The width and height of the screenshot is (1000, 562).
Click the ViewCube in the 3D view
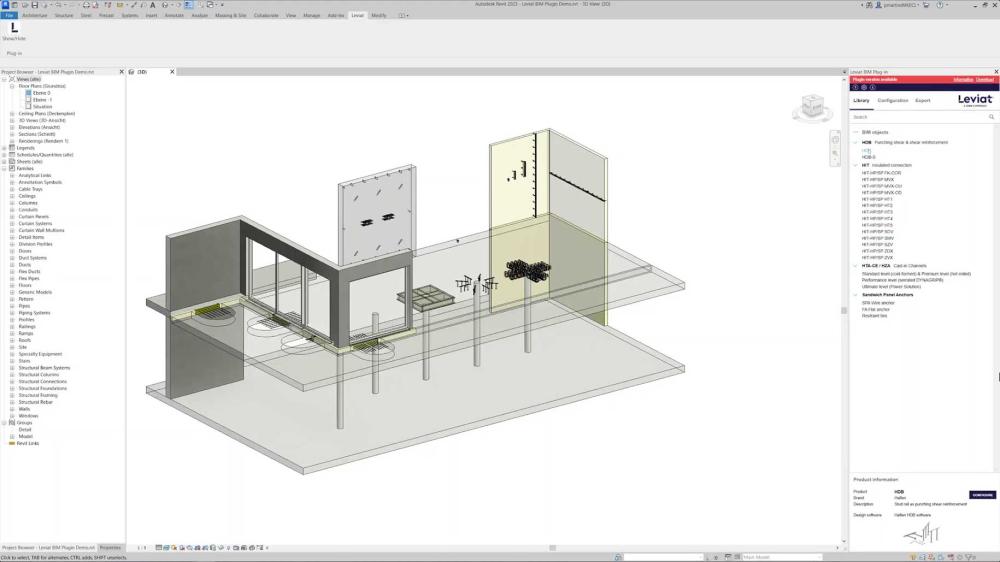click(812, 107)
